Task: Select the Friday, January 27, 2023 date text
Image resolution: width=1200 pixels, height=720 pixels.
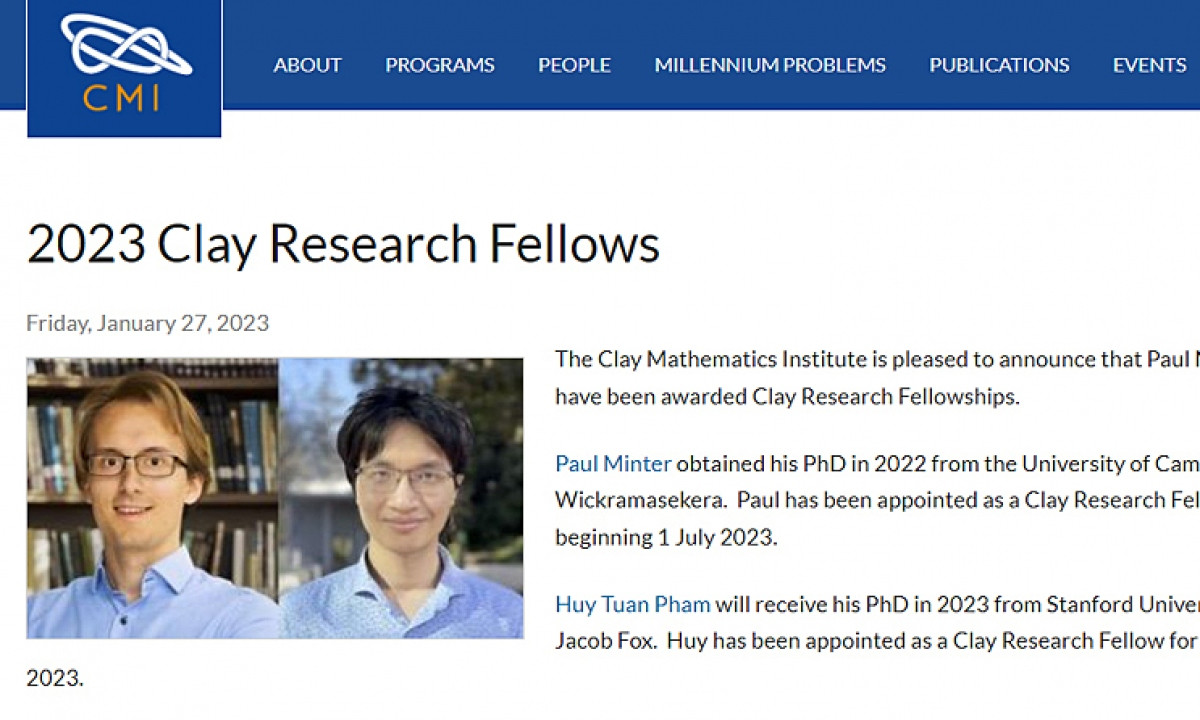Action: pos(148,322)
